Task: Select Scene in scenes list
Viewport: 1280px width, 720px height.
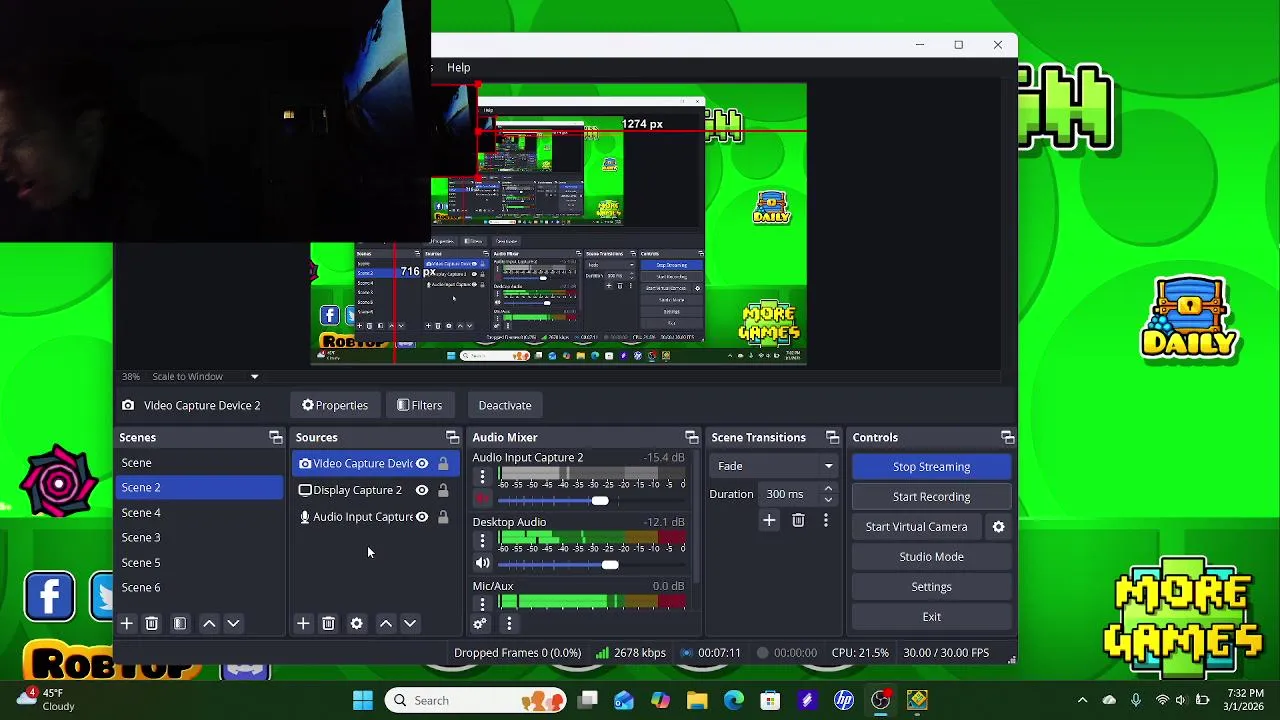Action: click(x=199, y=463)
